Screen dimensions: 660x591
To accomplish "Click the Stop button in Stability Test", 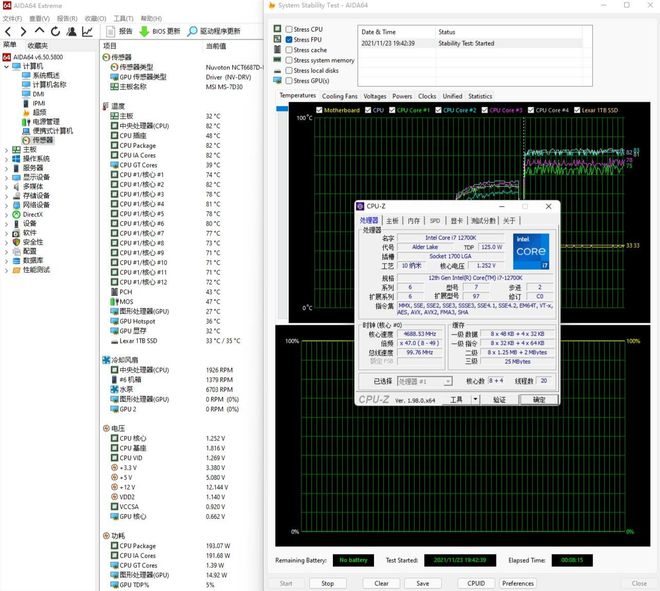I will point(327,583).
